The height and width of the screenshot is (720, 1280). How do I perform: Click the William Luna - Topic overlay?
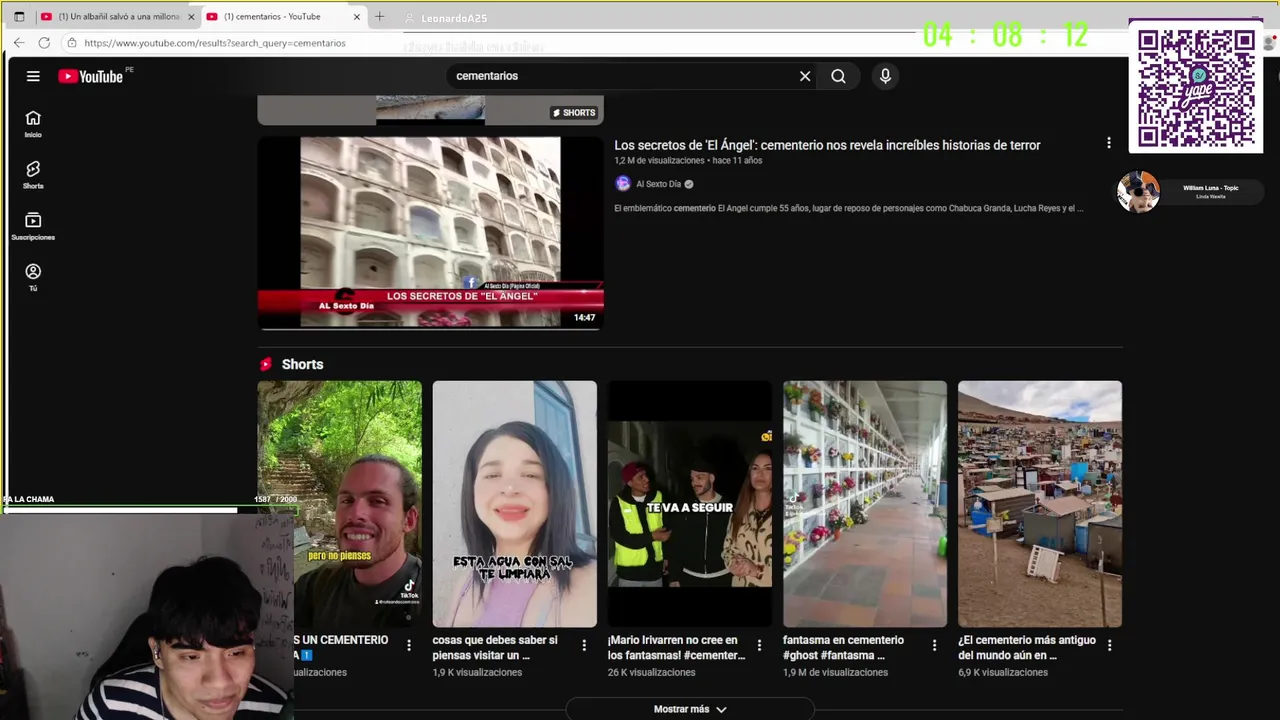(x=1190, y=191)
